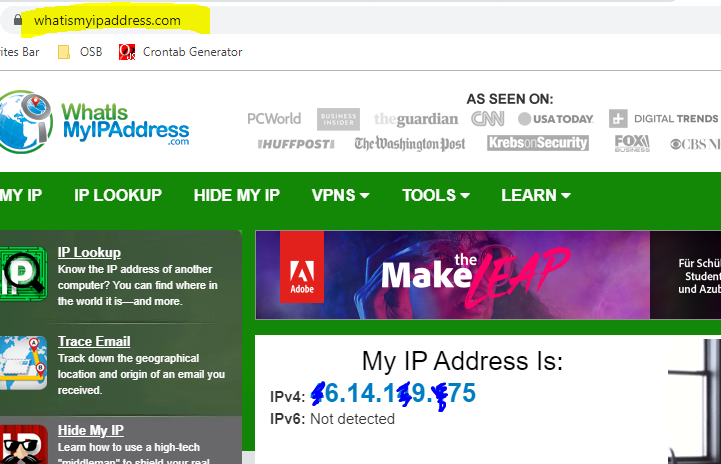Click the 'AS SEEN ON:' label
This screenshot has height=464, width=721.
[x=509, y=99]
